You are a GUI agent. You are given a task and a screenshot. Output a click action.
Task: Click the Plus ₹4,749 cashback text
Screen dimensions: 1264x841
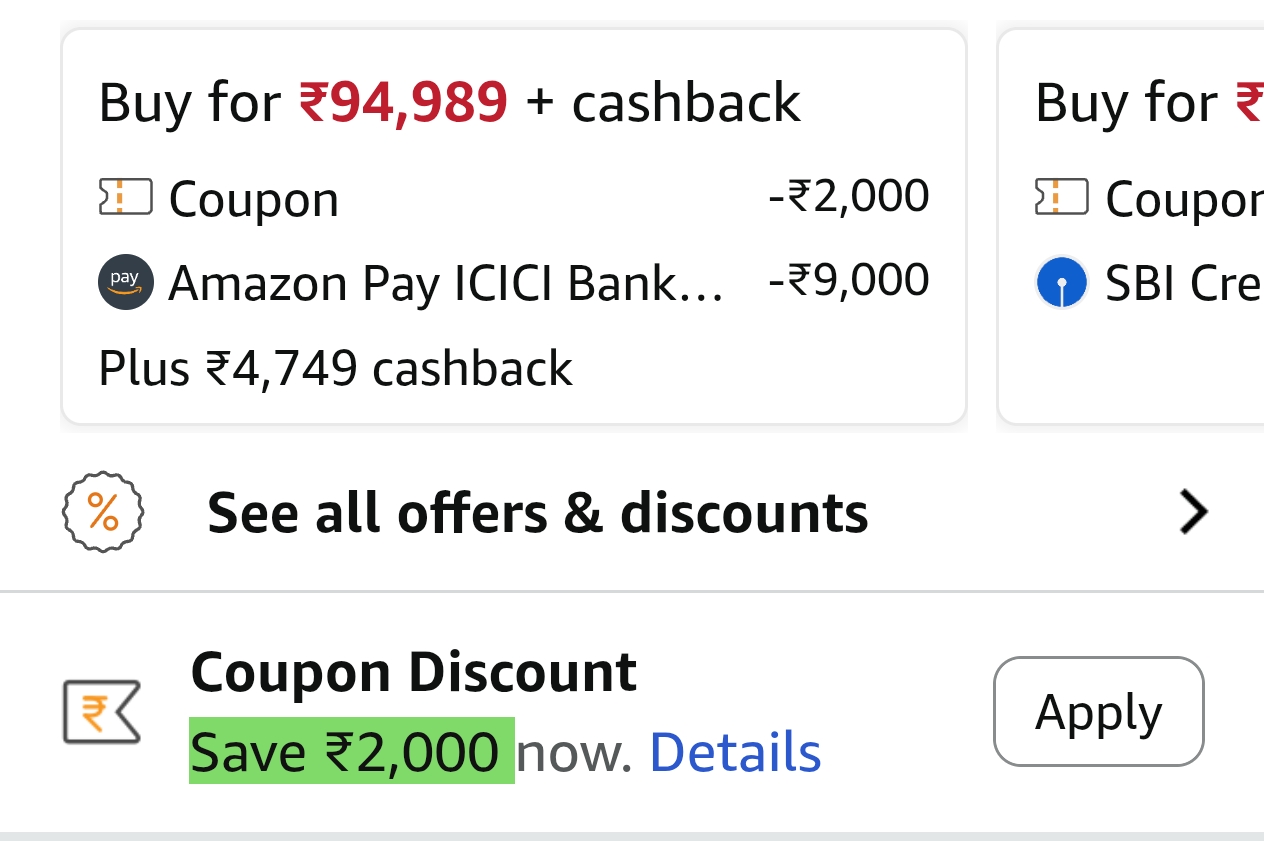pos(336,368)
